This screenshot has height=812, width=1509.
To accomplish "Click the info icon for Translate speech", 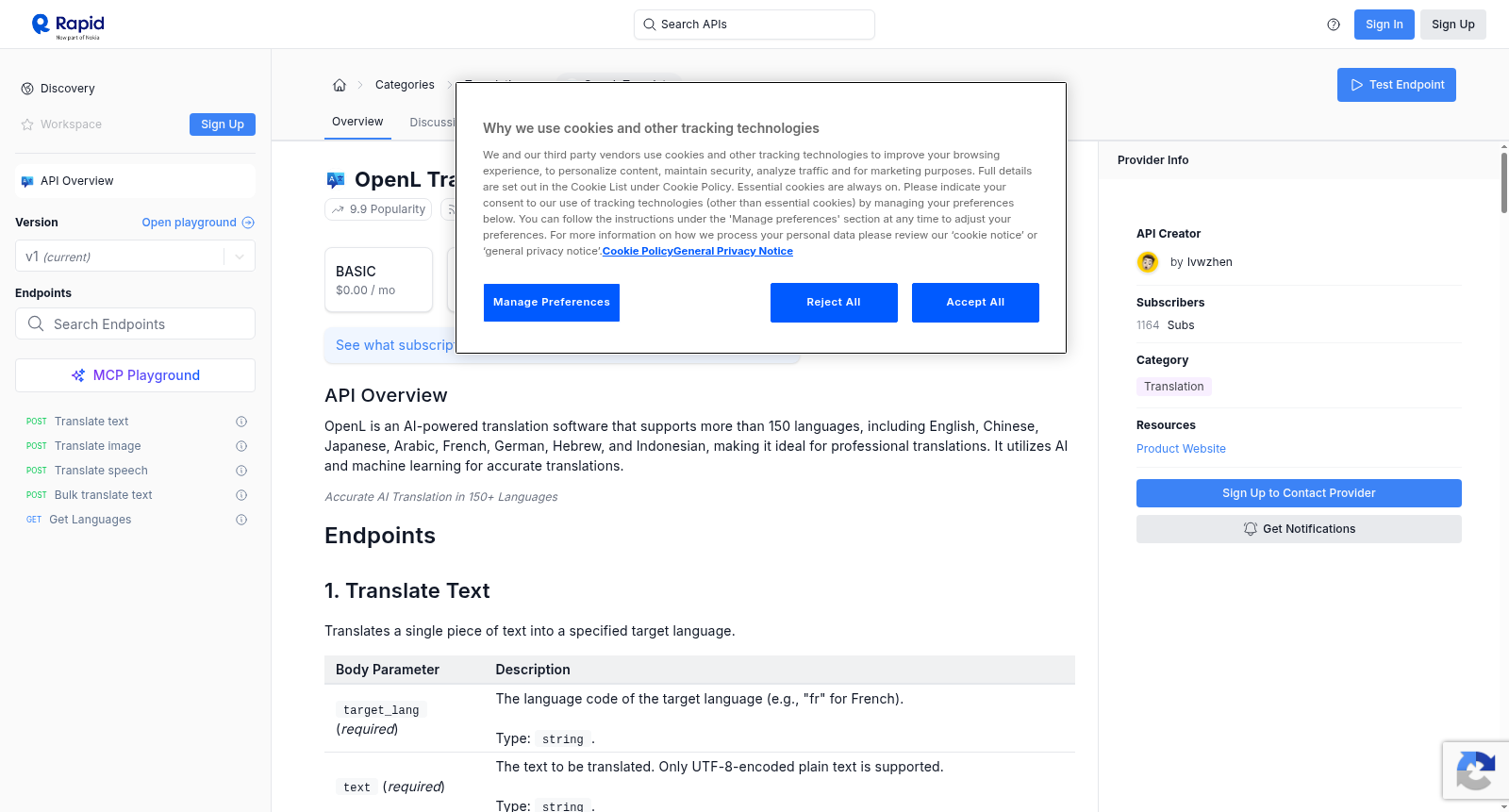I will pyautogui.click(x=241, y=471).
